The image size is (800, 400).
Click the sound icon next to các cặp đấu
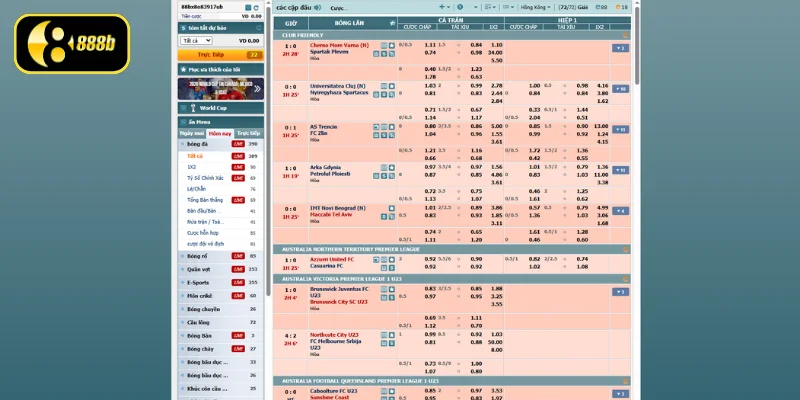317,7
